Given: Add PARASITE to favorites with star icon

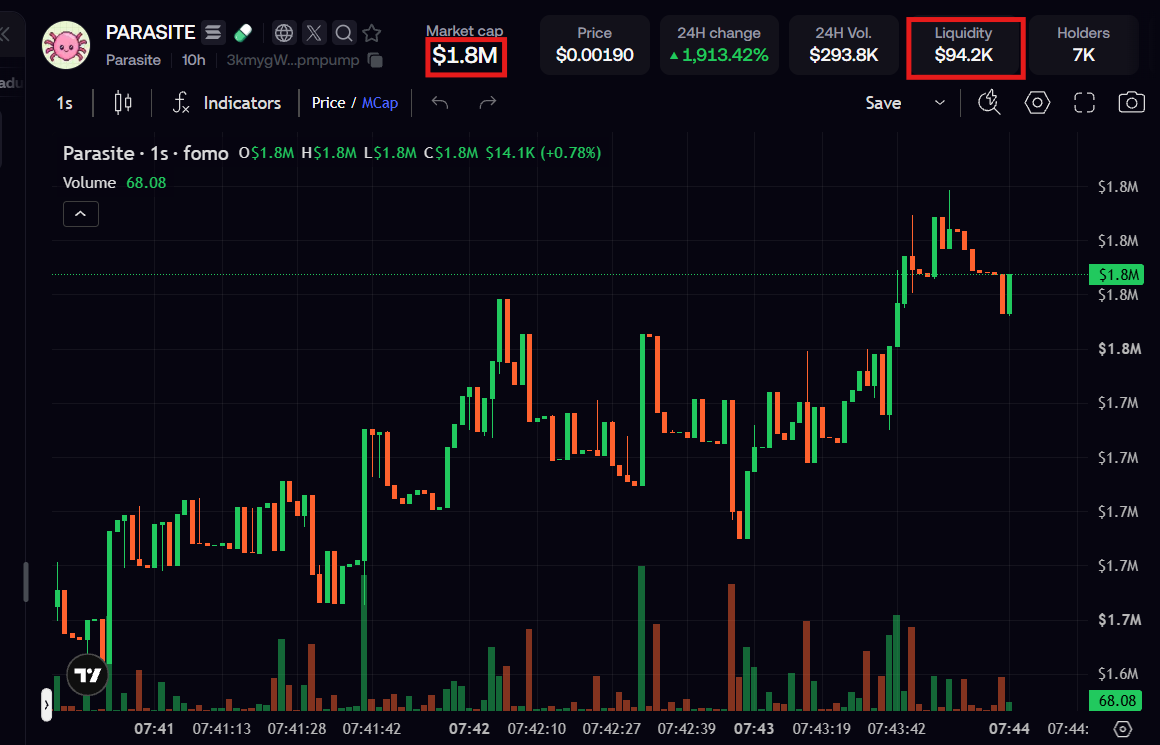Looking at the screenshot, I should pos(372,33).
